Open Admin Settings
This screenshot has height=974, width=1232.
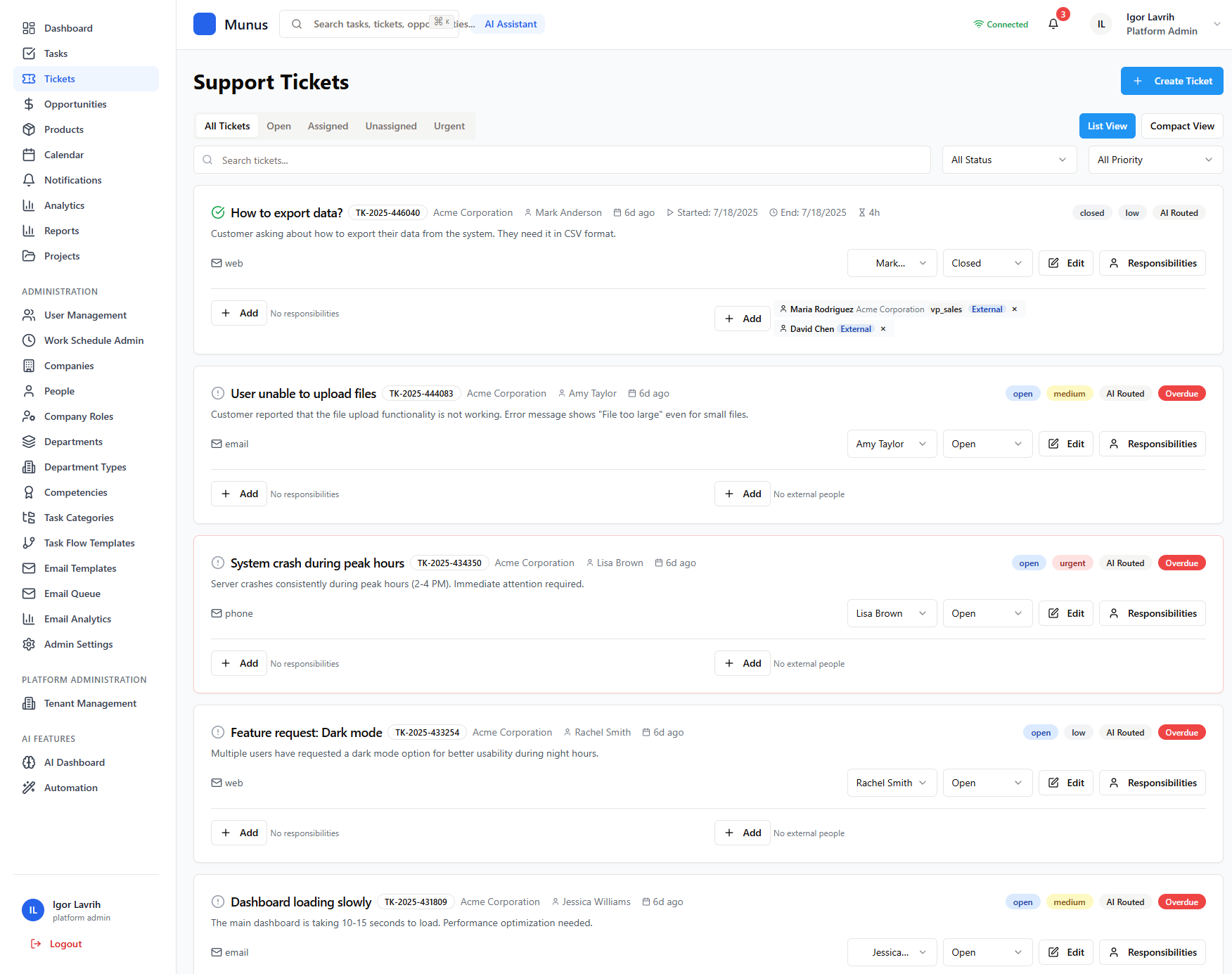click(77, 643)
